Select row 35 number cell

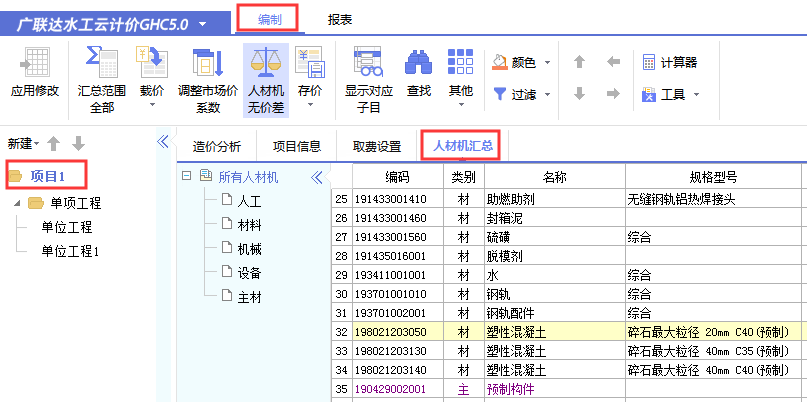click(342, 389)
